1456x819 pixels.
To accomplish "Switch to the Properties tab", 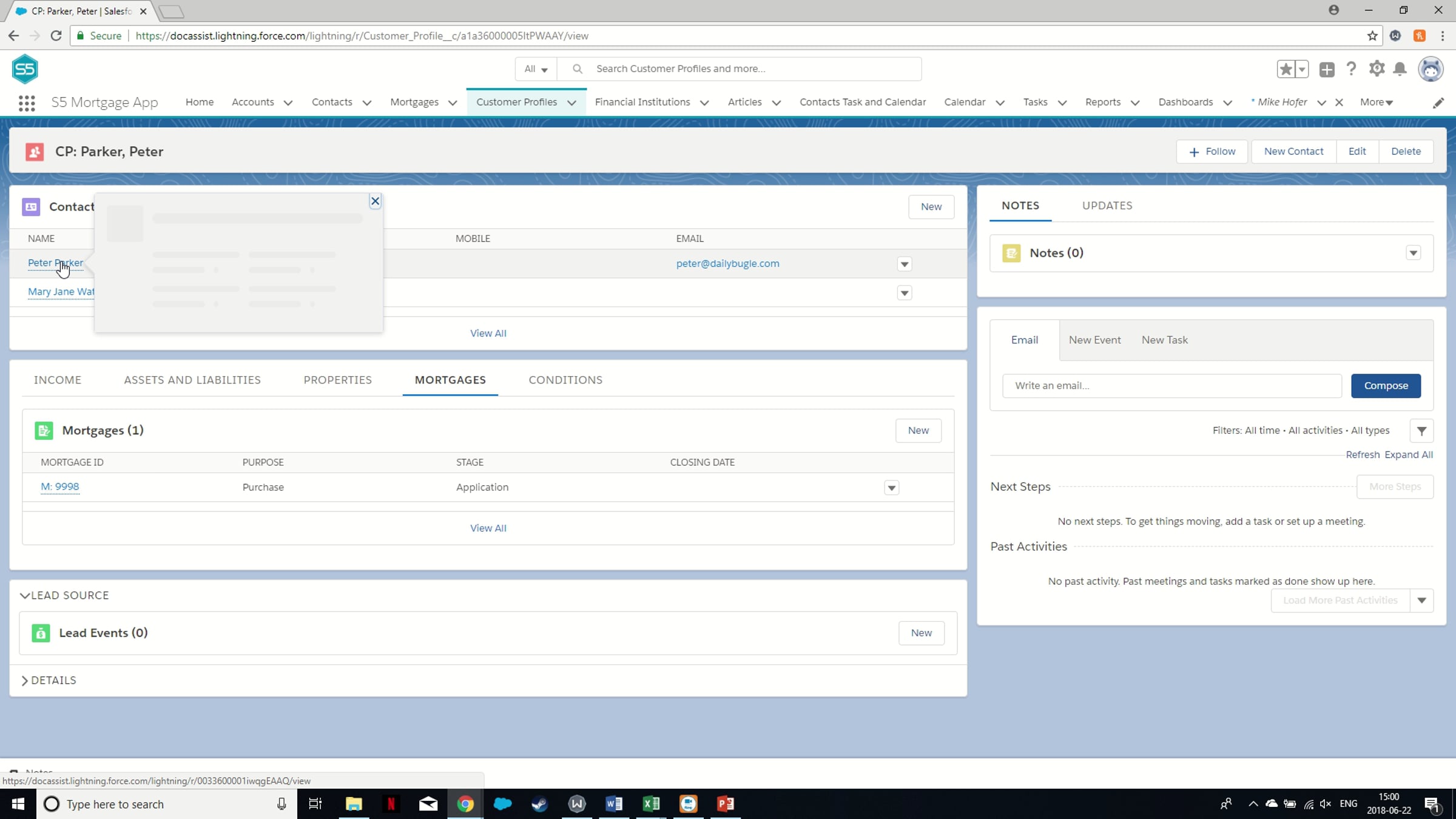I will (x=337, y=380).
